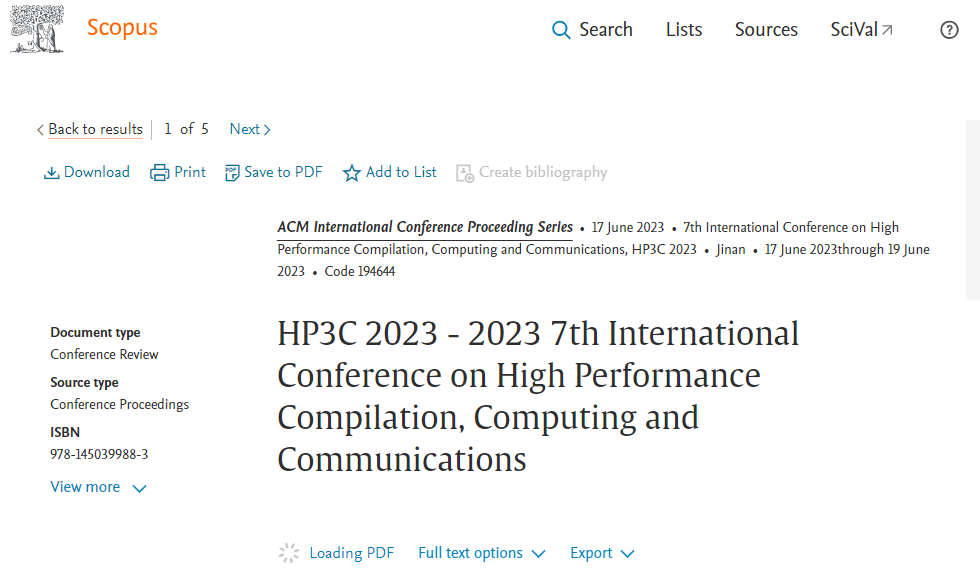Image resolution: width=980 pixels, height=576 pixels.
Task: Go Back to results
Action: 94,129
